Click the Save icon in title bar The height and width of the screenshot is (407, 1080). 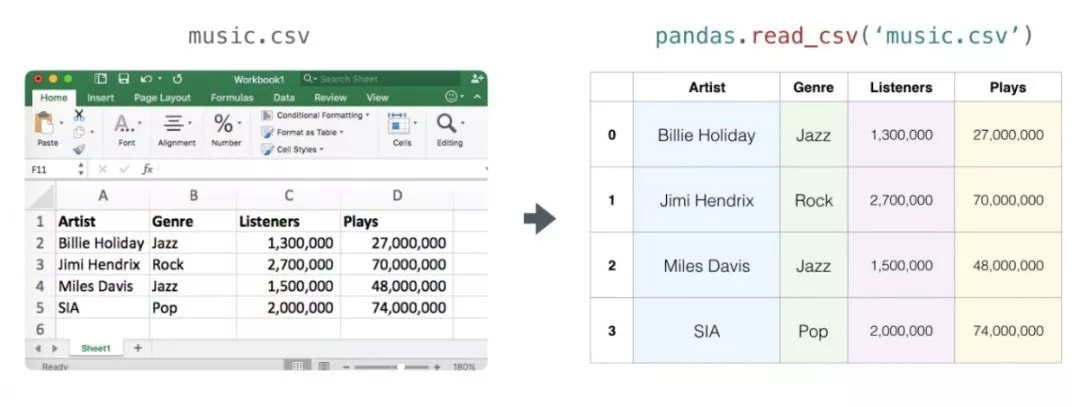click(124, 78)
